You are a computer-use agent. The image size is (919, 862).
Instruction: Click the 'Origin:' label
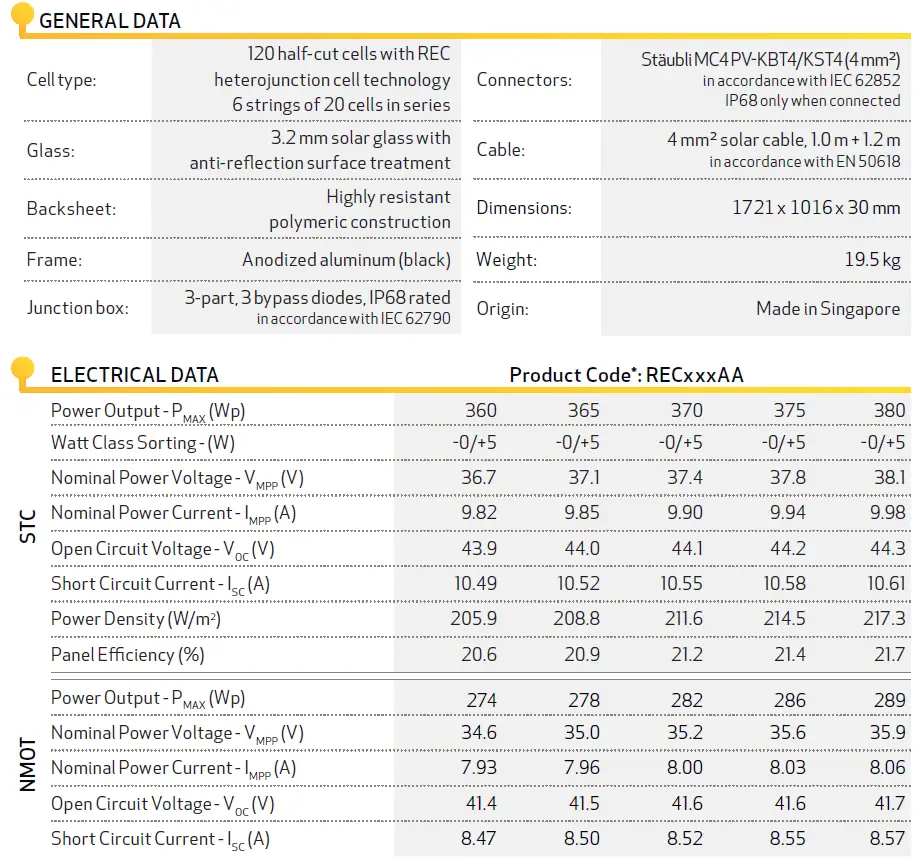pos(502,309)
